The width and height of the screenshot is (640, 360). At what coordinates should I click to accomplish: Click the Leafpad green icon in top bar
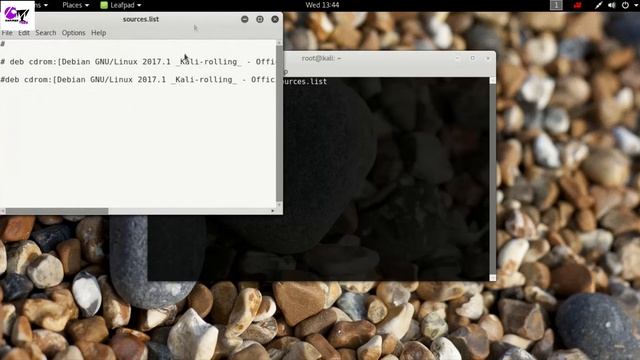[x=104, y=5]
